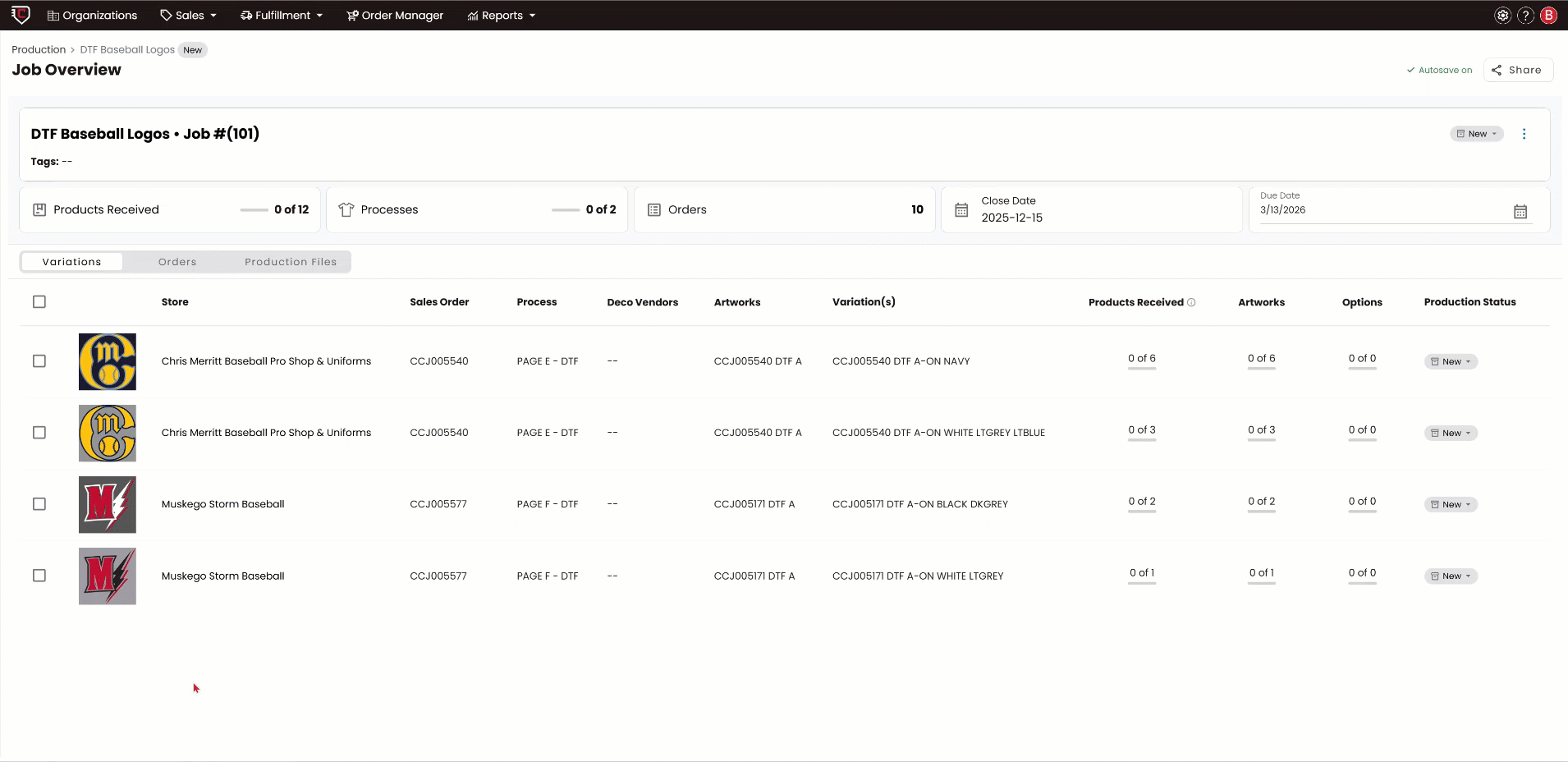Viewport: 1568px width, 762px height.
Task: Check the select-all checkbox in the table header
Action: point(39,301)
